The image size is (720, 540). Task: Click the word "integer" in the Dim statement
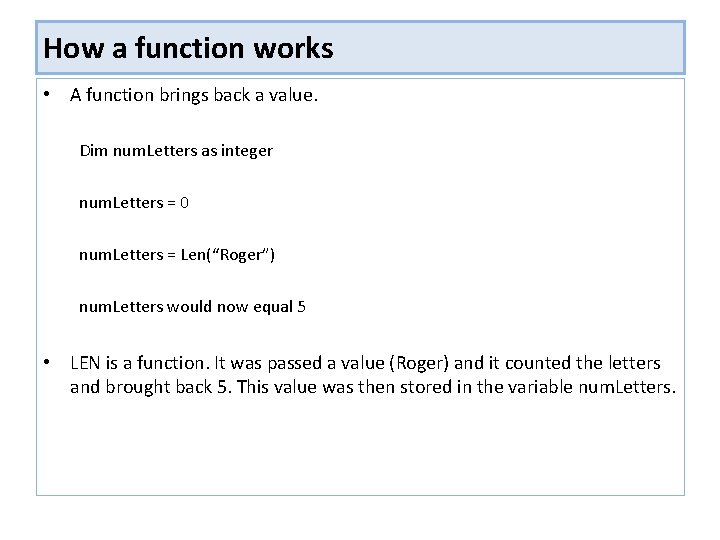tap(247, 151)
